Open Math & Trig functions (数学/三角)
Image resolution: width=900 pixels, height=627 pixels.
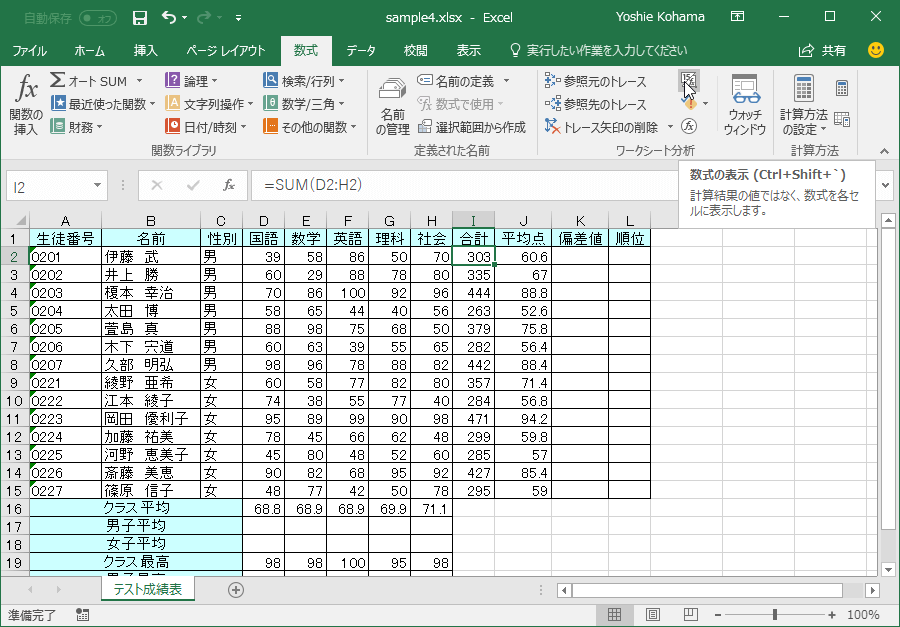click(x=304, y=104)
